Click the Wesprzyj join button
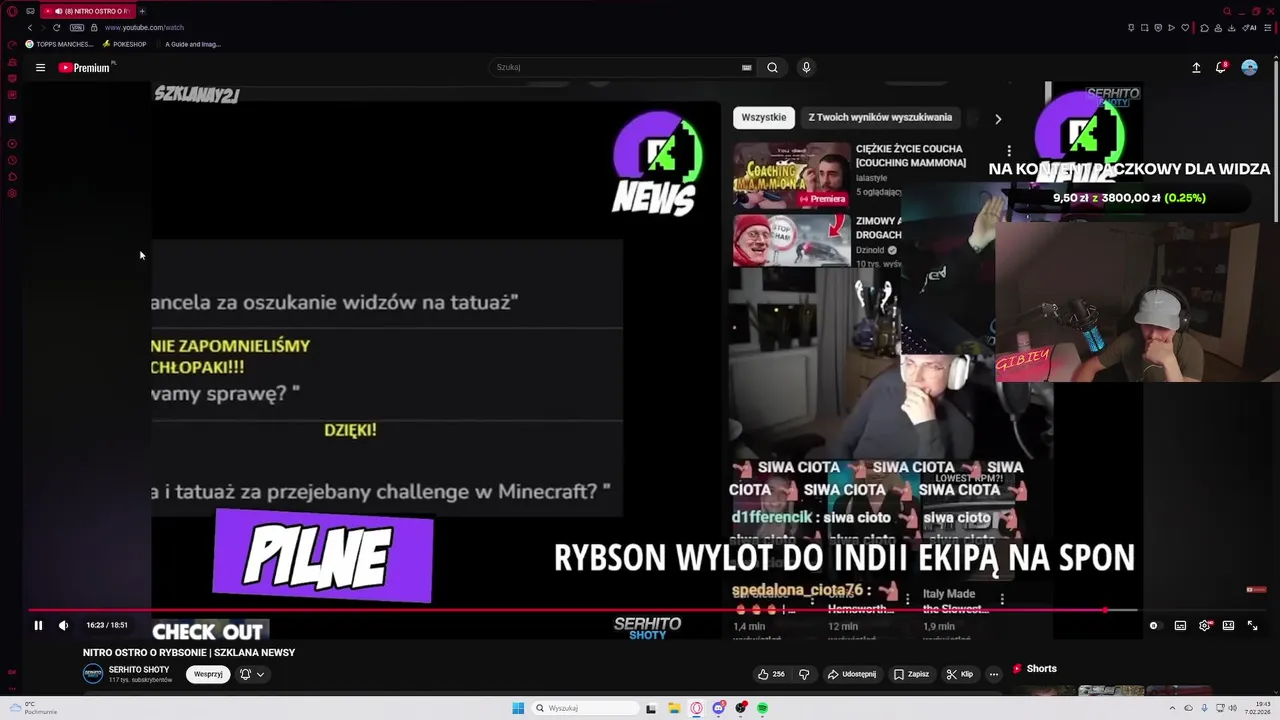The width and height of the screenshot is (1280, 720). 208,674
